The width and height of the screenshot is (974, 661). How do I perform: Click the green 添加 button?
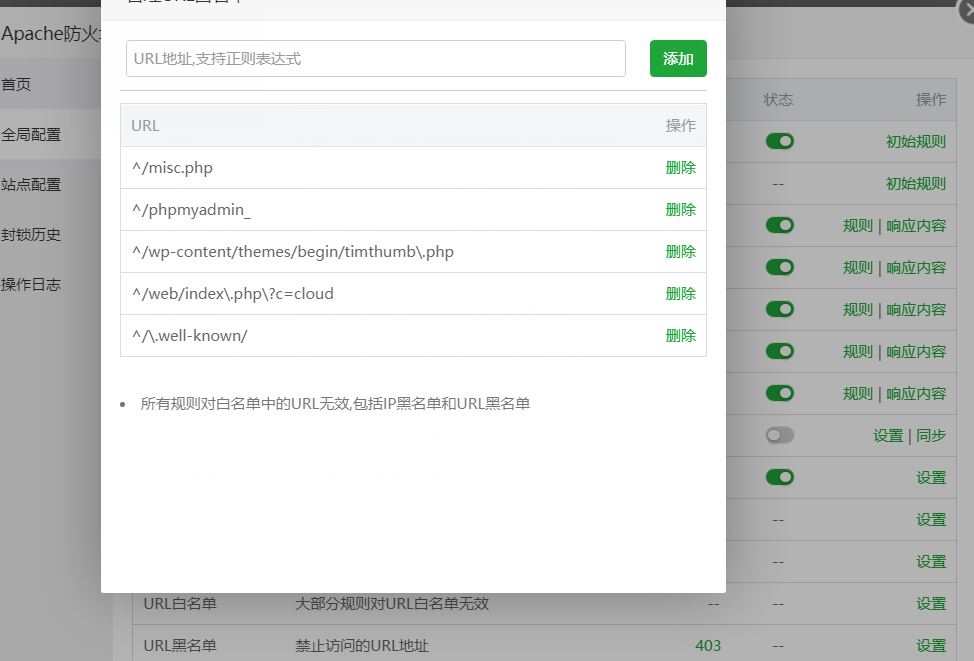[678, 58]
